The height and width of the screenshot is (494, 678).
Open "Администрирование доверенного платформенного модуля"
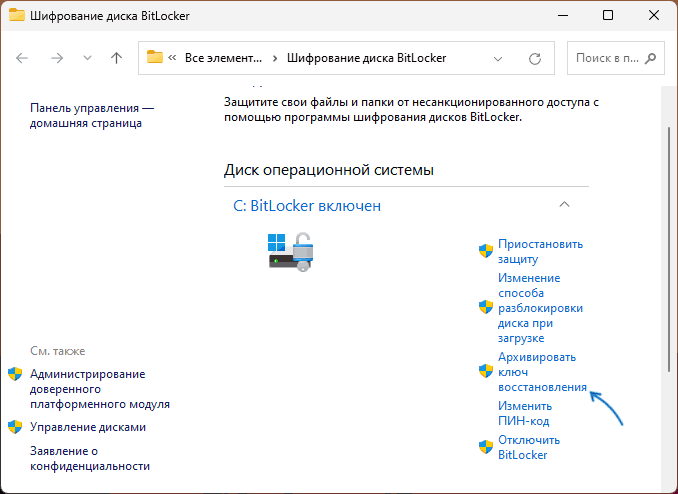(x=100, y=389)
